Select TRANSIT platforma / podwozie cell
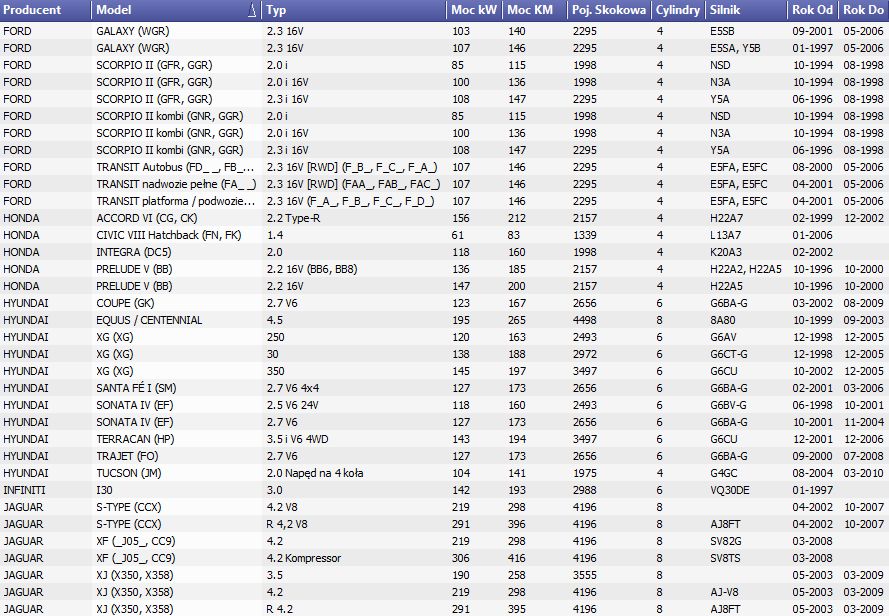The image size is (889, 616). 176,201
